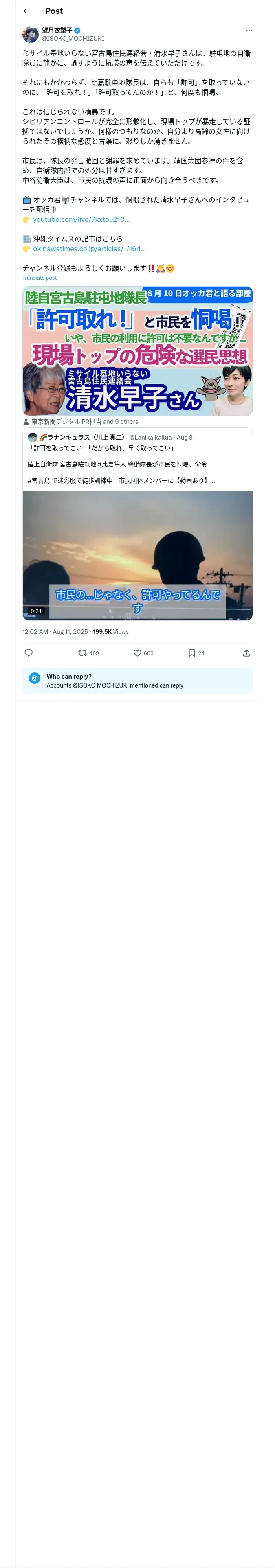Click the @ISOKO_MOCHIZUKI handle under the name

(73, 38)
